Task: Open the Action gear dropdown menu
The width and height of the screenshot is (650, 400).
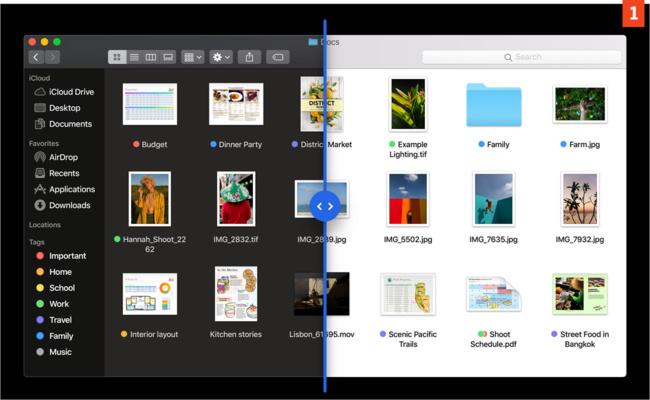Action: click(x=221, y=57)
